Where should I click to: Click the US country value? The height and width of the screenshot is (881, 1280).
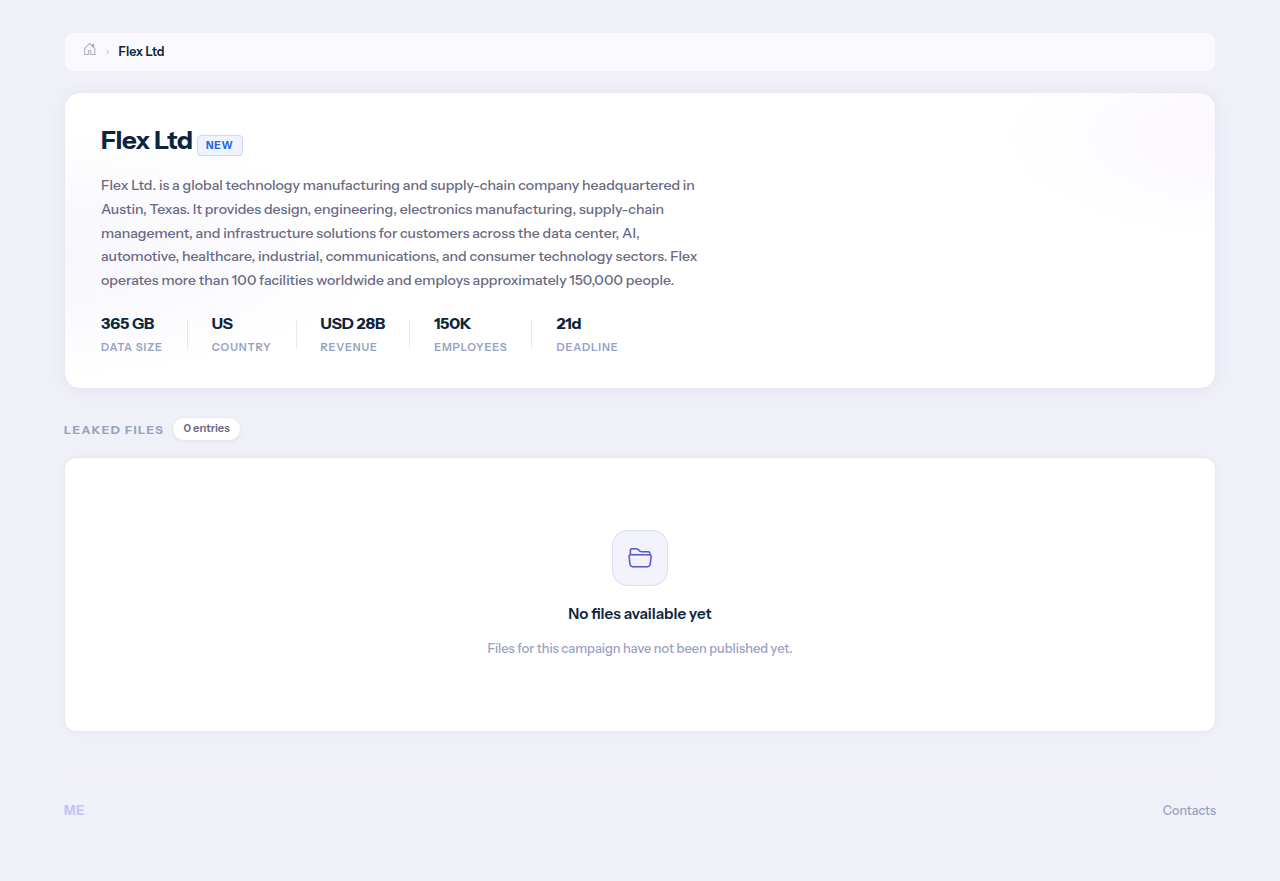[x=222, y=324]
